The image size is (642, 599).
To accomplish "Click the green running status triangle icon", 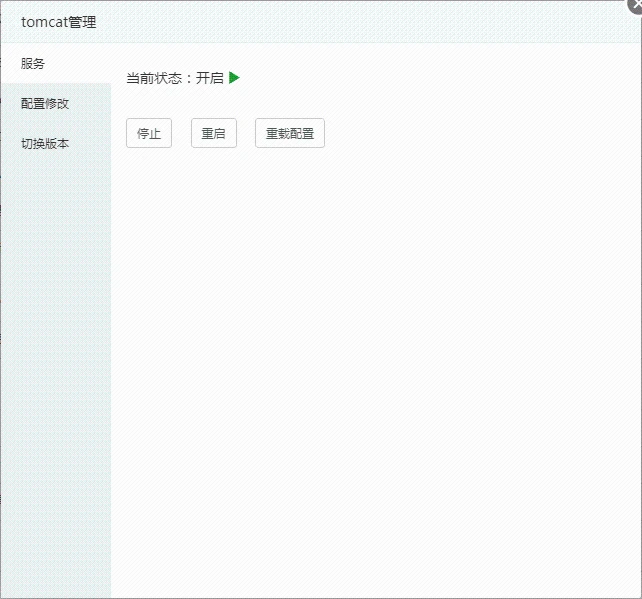I will pos(234,77).
